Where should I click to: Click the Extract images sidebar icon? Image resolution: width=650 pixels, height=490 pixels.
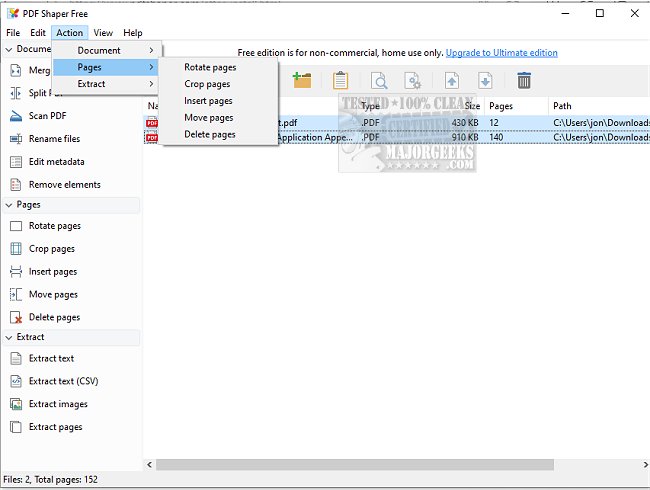tap(15, 404)
